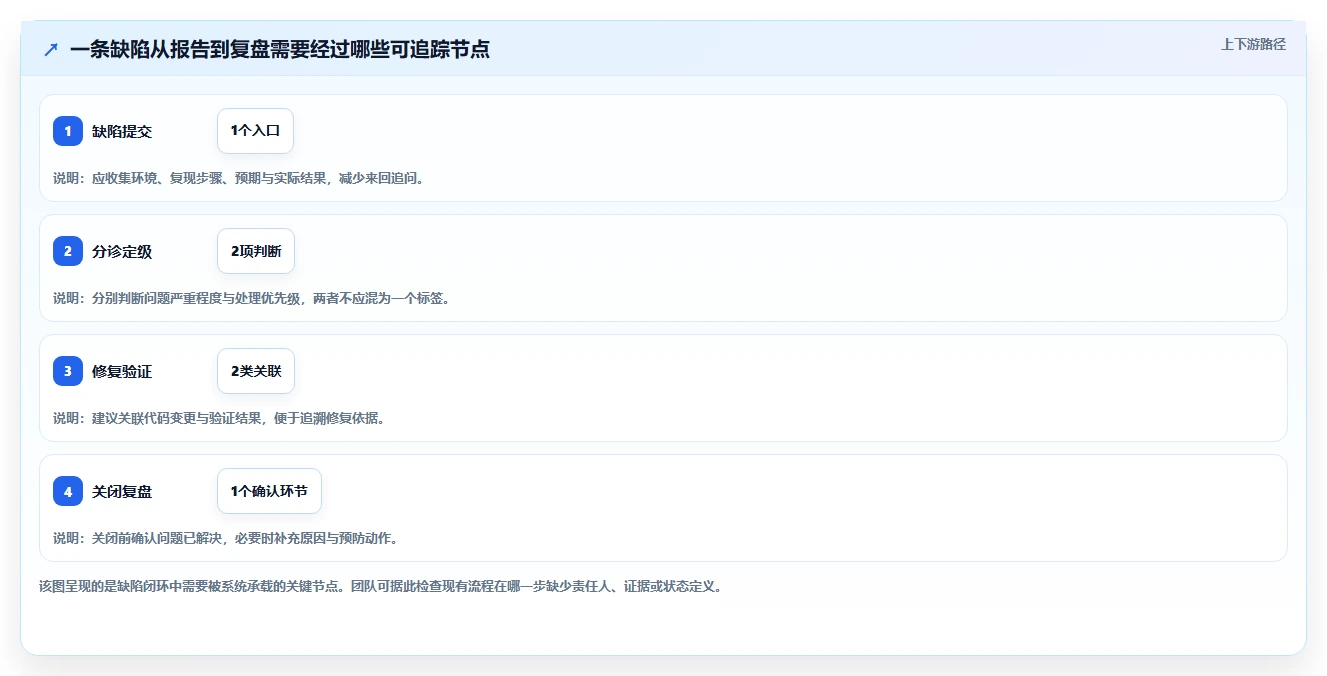Select the 上下游路径 label
The width and height of the screenshot is (1327, 676).
click(x=1253, y=44)
